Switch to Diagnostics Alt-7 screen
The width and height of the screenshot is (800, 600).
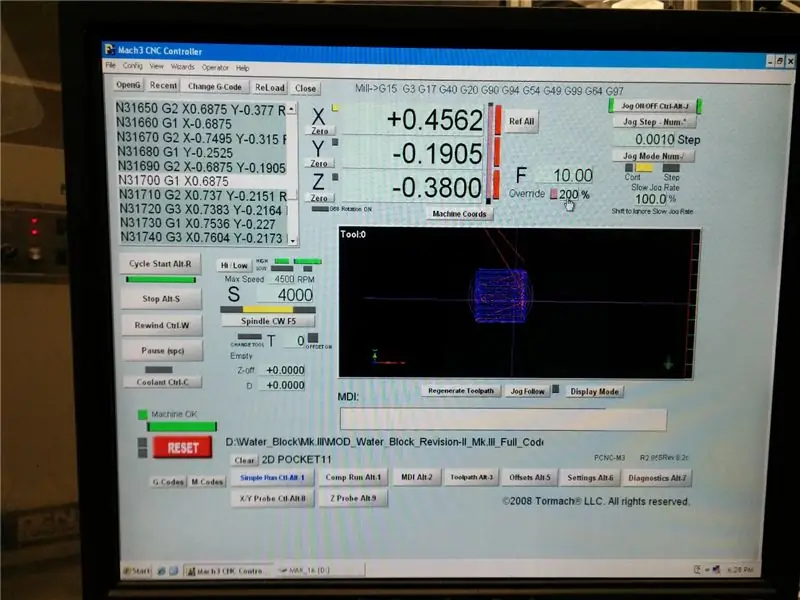(657, 478)
